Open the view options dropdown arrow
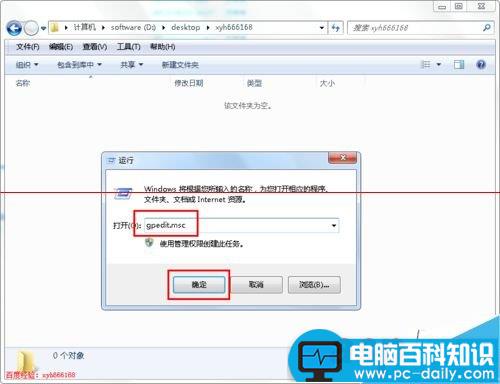 pos(439,64)
